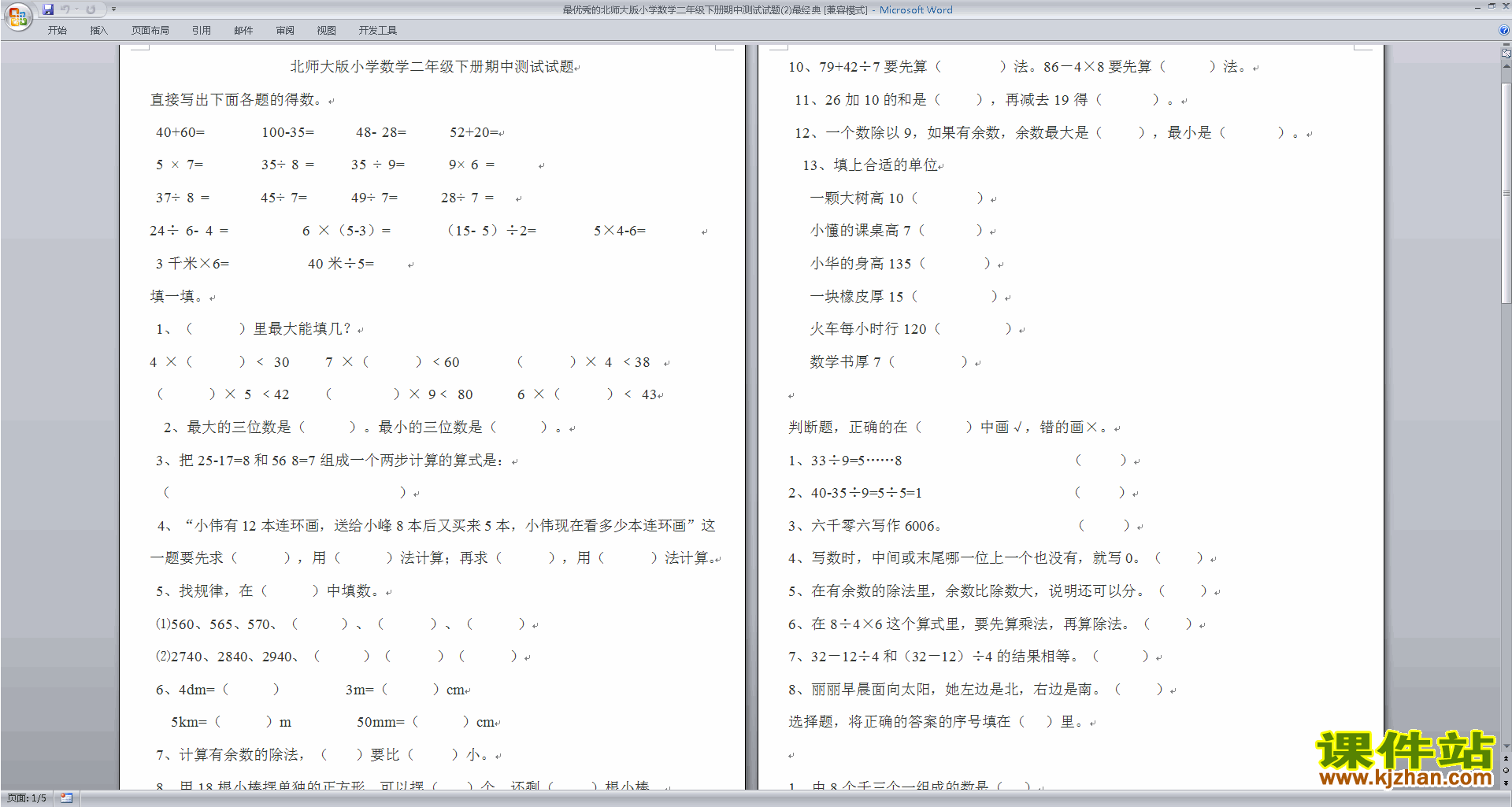Click judgment item 33÷9=5……8

tap(845, 461)
